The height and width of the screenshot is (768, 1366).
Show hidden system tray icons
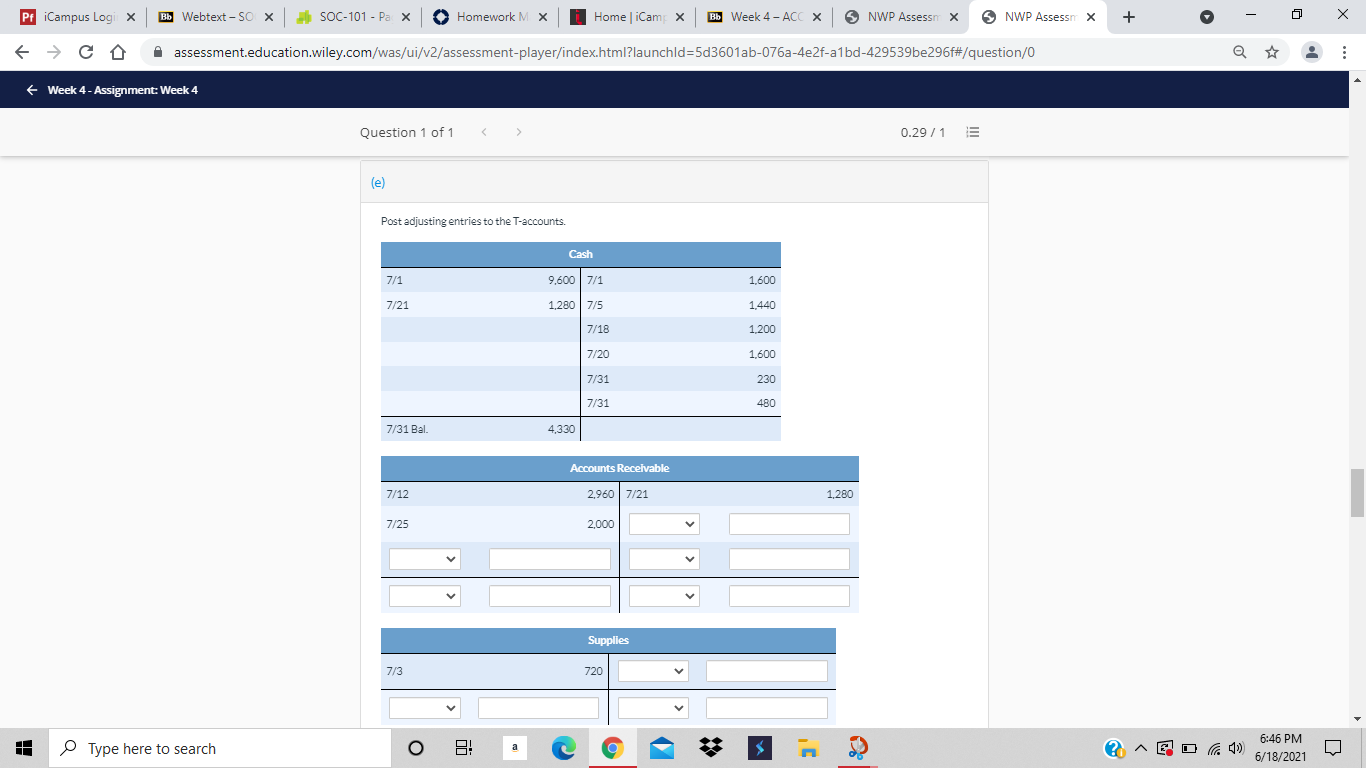pos(1142,749)
